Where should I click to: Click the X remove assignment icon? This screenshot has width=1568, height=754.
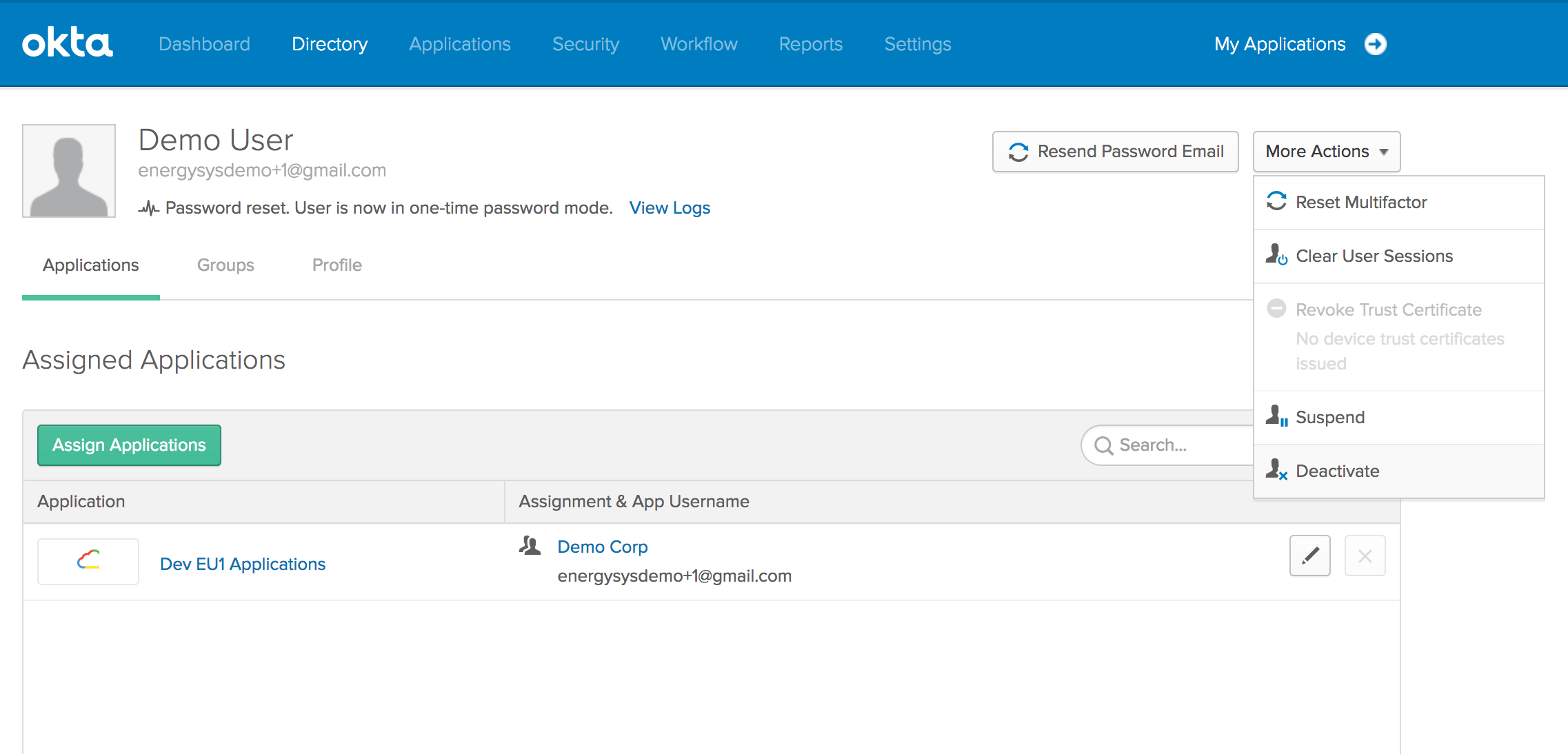pos(1365,556)
